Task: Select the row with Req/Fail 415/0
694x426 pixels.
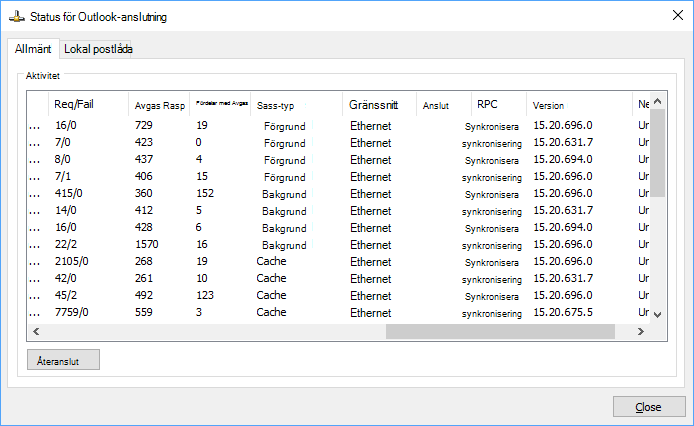Action: [339, 194]
